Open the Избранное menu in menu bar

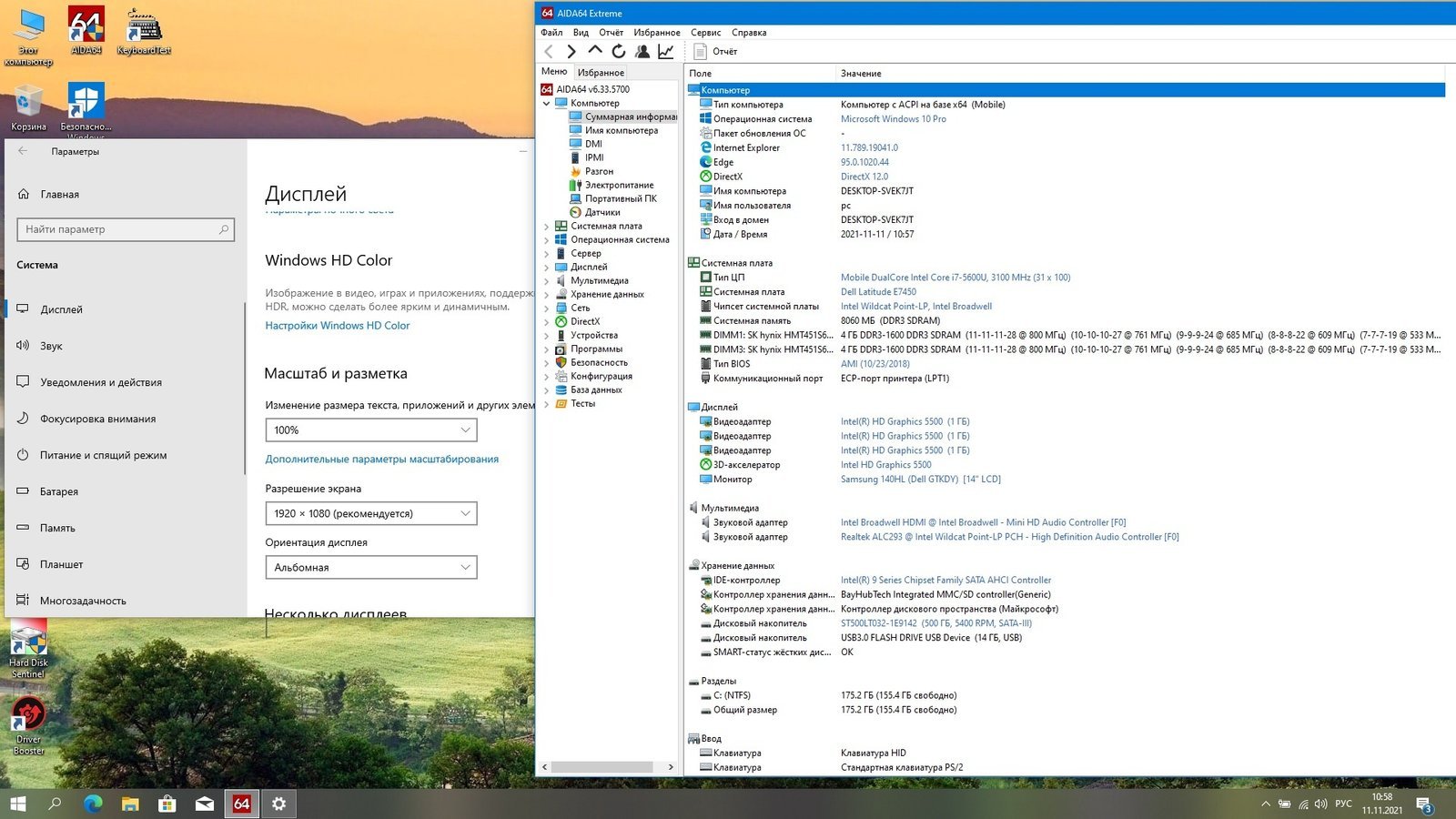(657, 33)
